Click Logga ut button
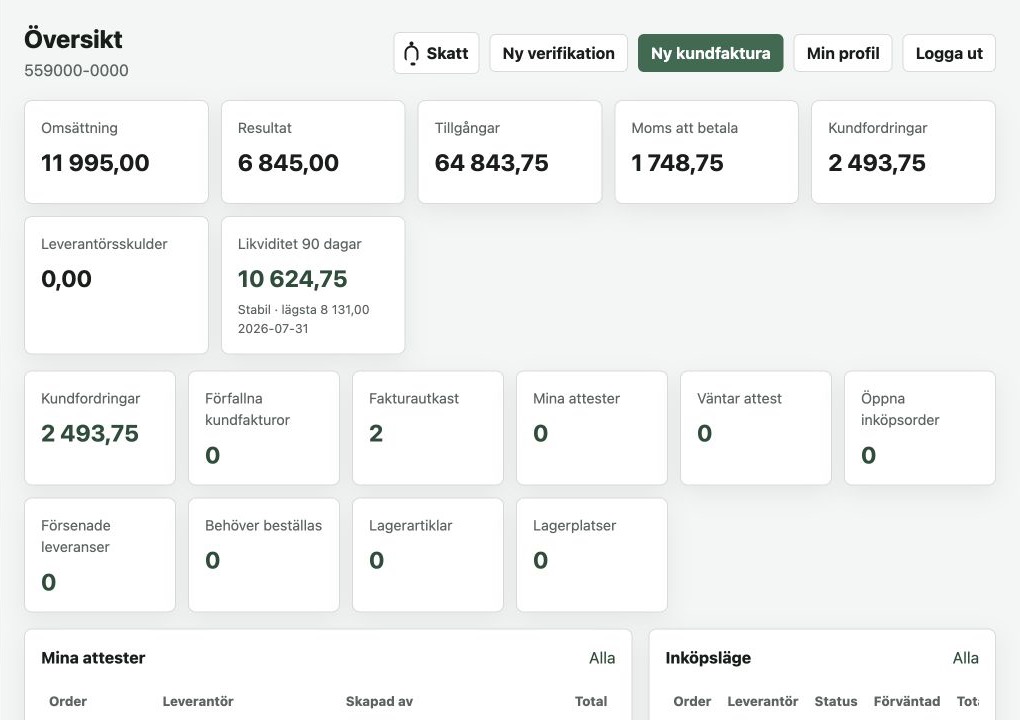Screen dimensions: 1020x720 [948, 53]
